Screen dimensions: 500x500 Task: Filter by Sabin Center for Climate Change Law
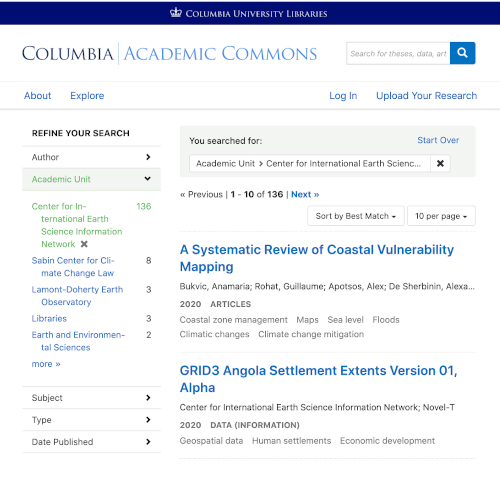pyautogui.click(x=73, y=267)
